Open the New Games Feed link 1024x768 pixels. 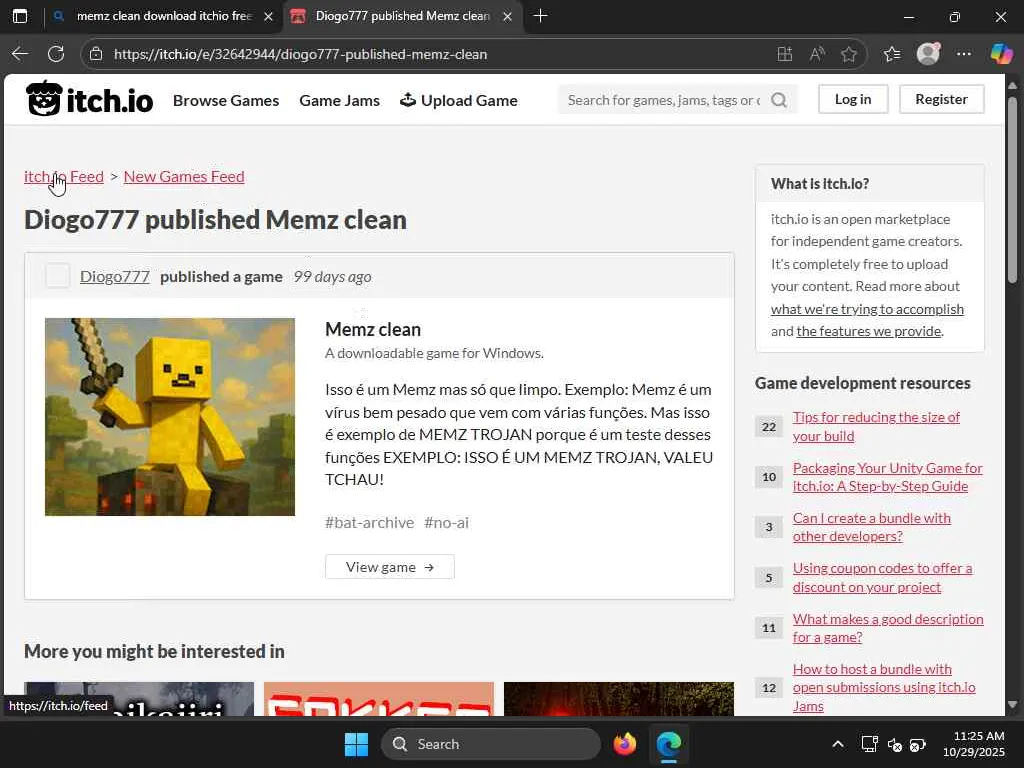click(184, 176)
